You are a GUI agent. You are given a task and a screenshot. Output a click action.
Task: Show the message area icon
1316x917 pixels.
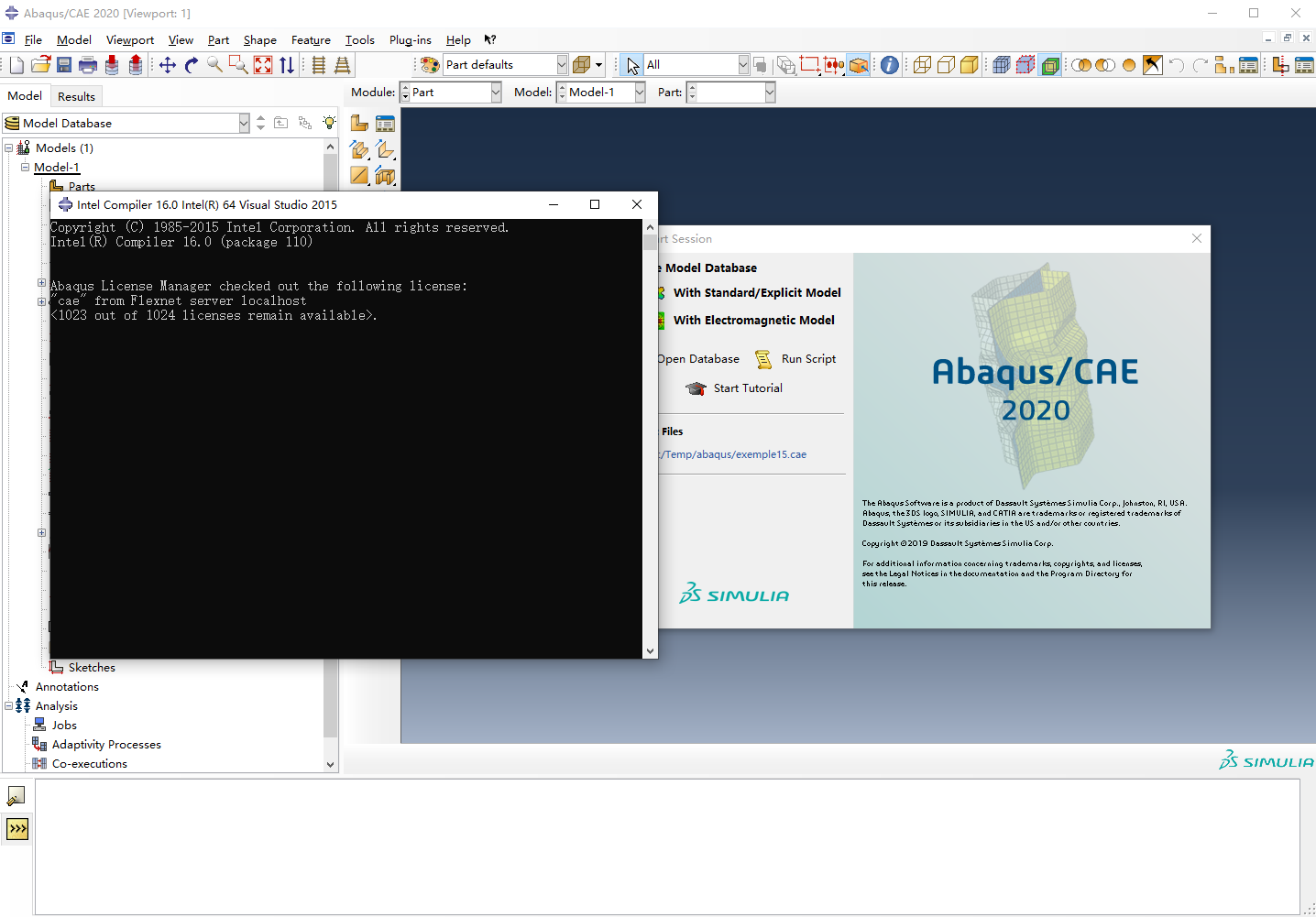pyautogui.click(x=16, y=796)
